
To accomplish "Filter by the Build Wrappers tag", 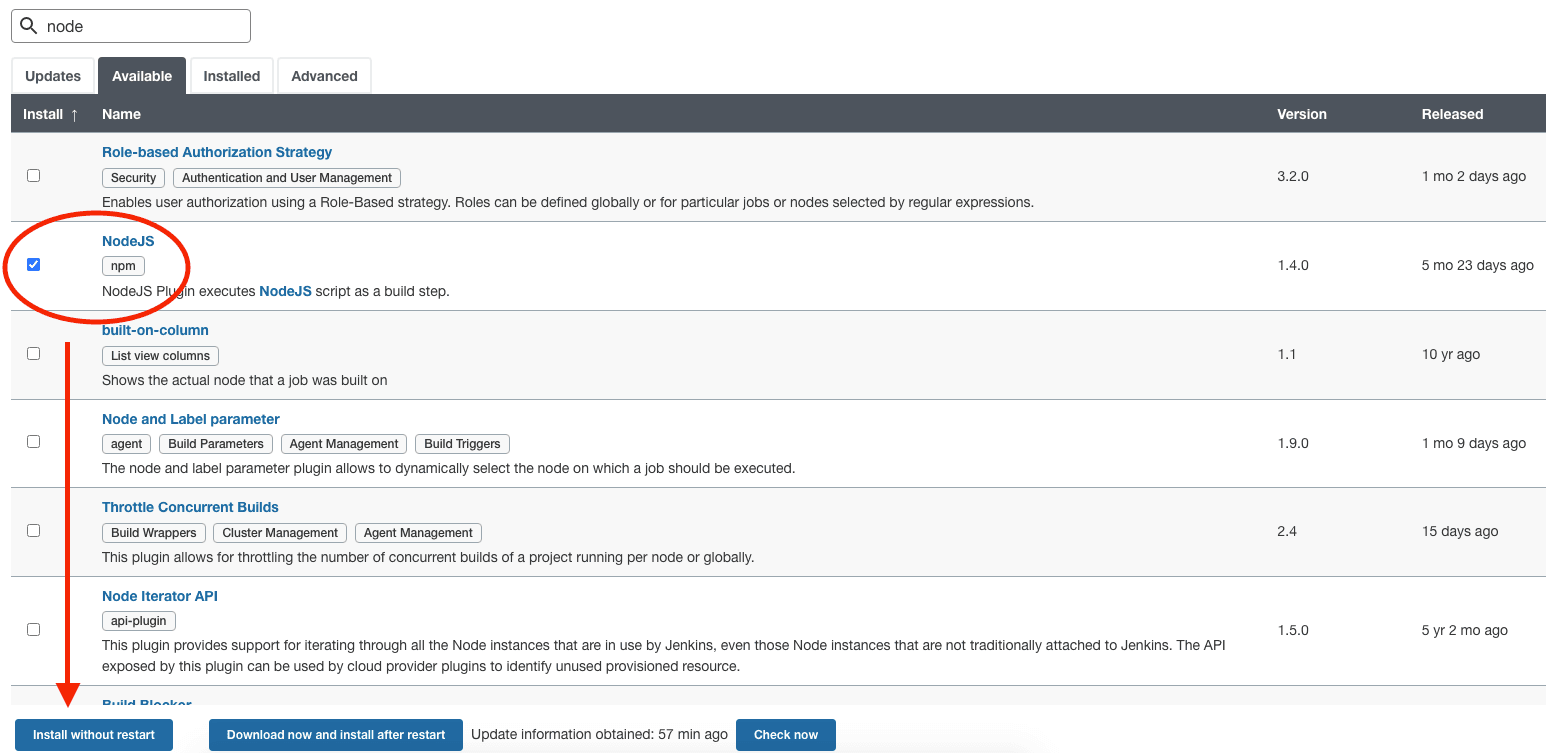I will tap(154, 533).
